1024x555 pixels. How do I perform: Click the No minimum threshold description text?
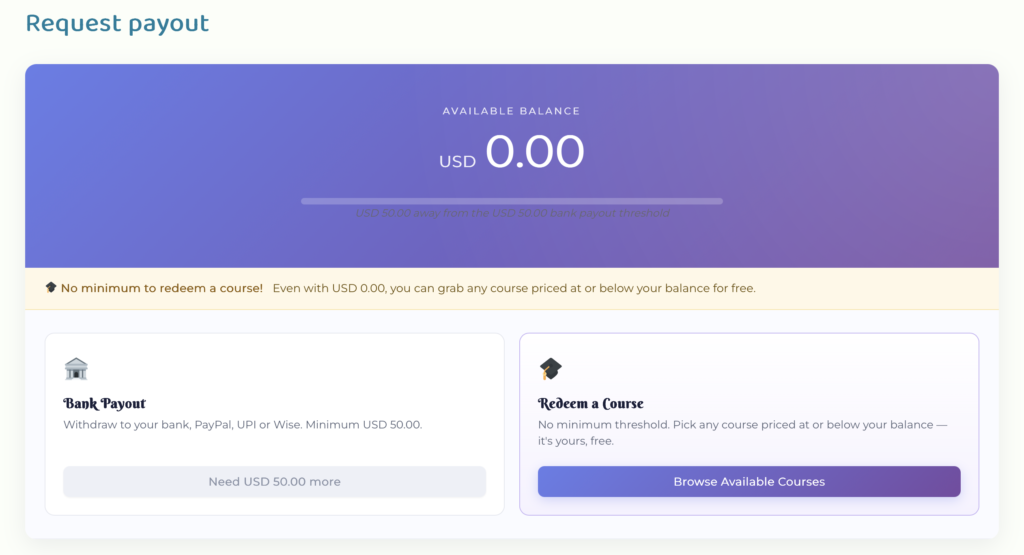[x=743, y=432]
